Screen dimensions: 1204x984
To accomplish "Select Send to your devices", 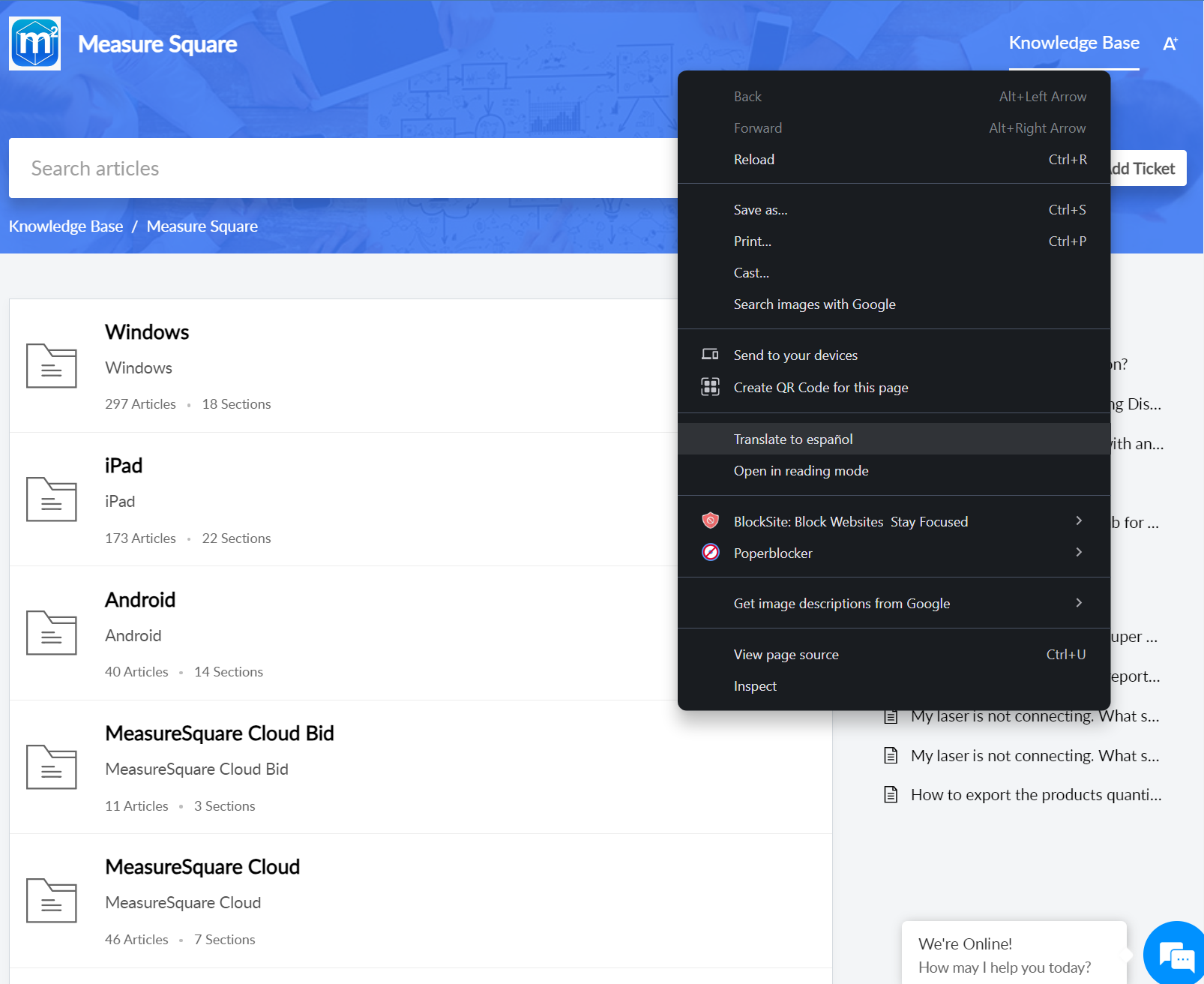I will coord(894,355).
